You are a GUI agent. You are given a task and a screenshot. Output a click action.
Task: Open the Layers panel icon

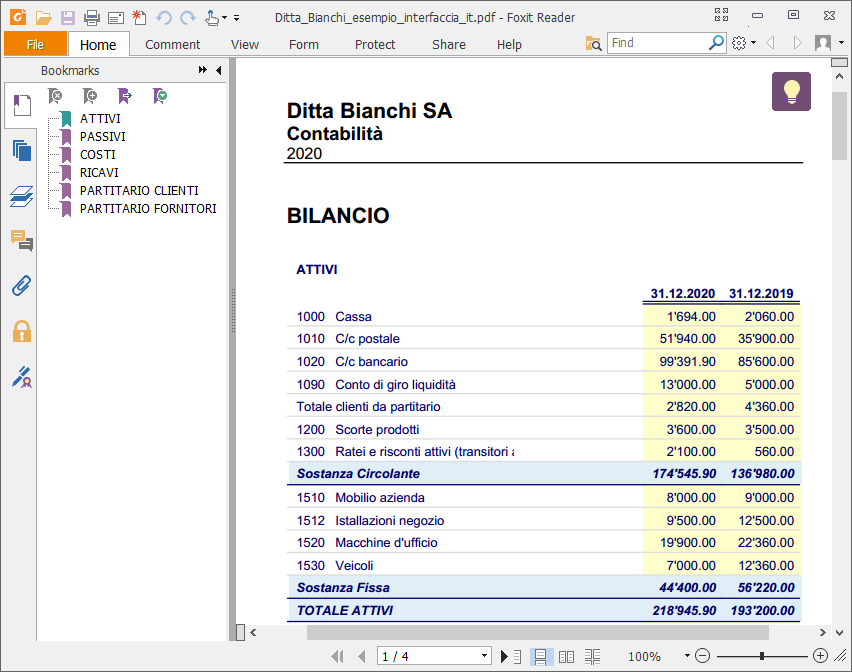(x=22, y=196)
